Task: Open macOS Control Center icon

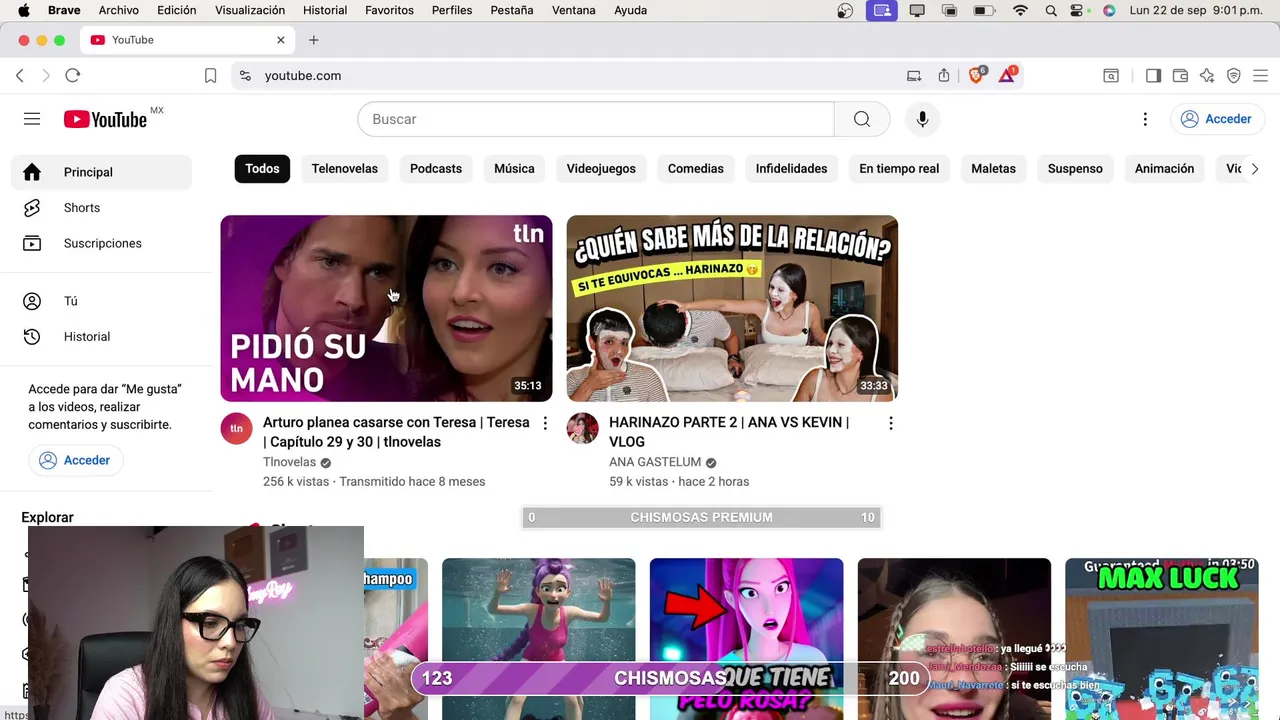Action: point(1078,10)
